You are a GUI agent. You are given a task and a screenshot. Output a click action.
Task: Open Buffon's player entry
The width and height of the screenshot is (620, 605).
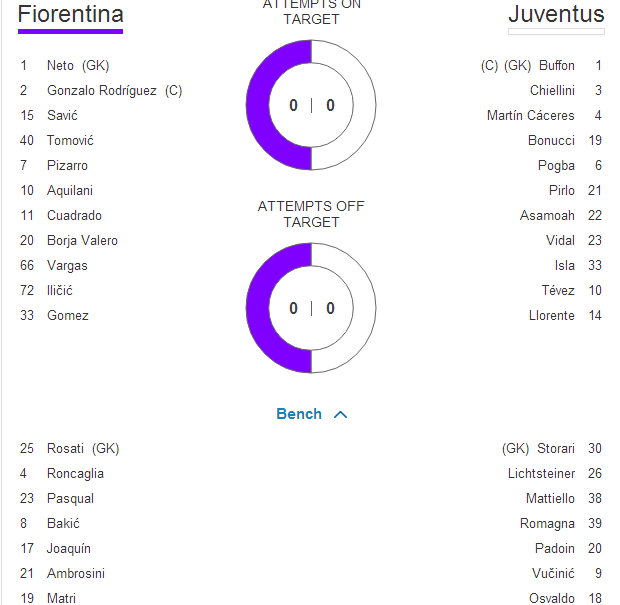click(556, 65)
